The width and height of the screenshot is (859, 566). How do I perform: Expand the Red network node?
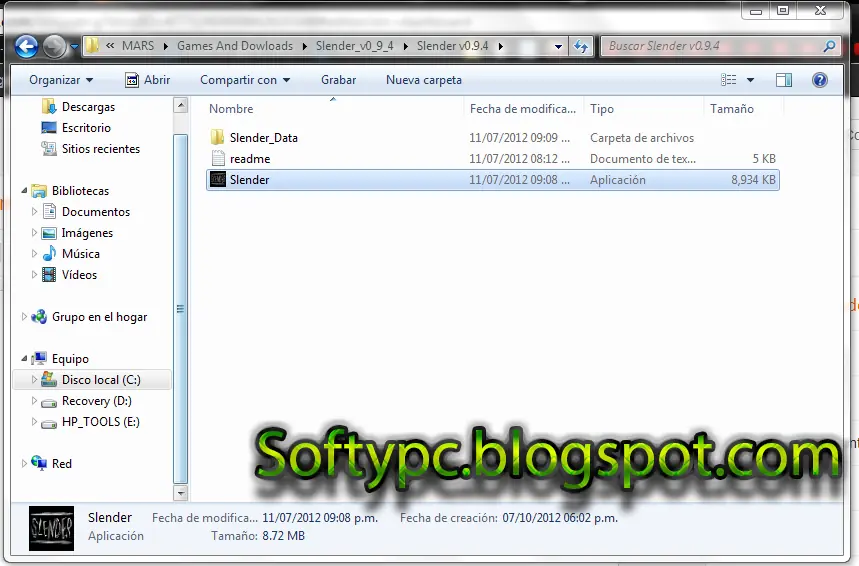[24, 464]
